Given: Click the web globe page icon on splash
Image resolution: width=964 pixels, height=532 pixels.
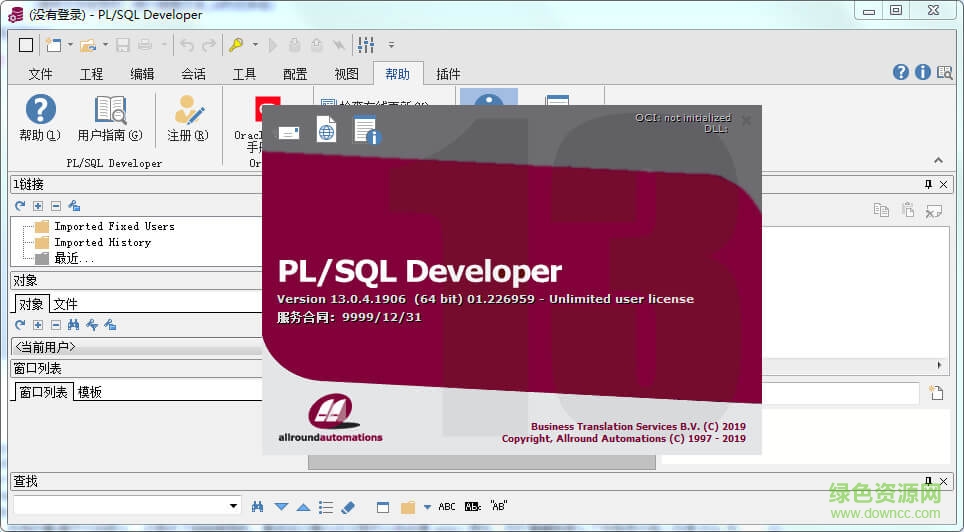Looking at the screenshot, I should [326, 130].
